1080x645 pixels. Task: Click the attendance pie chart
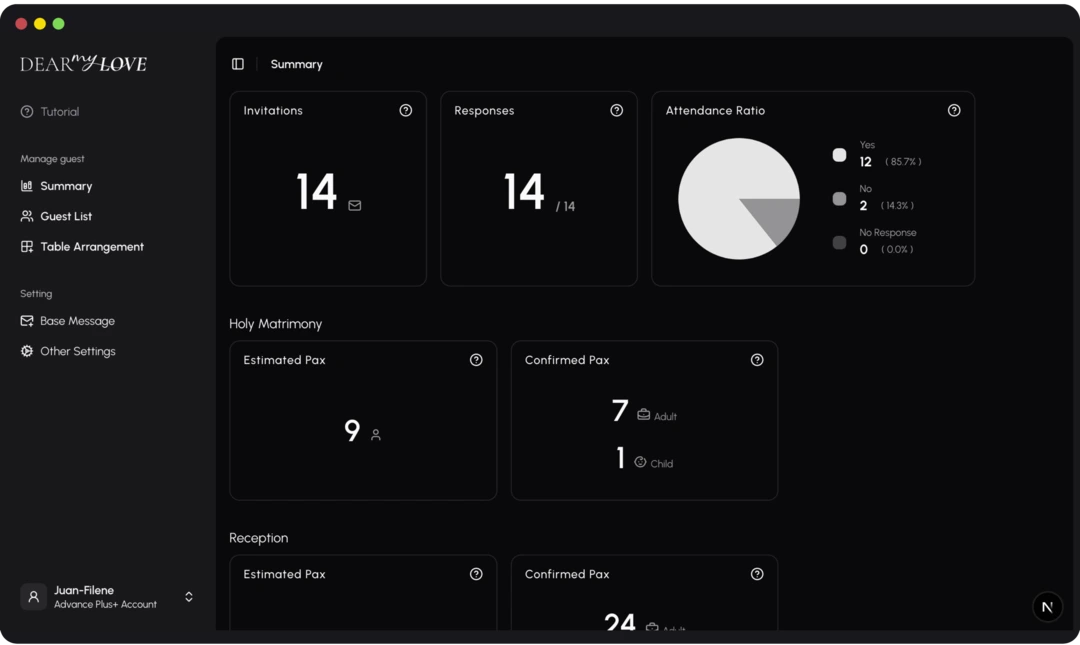739,199
